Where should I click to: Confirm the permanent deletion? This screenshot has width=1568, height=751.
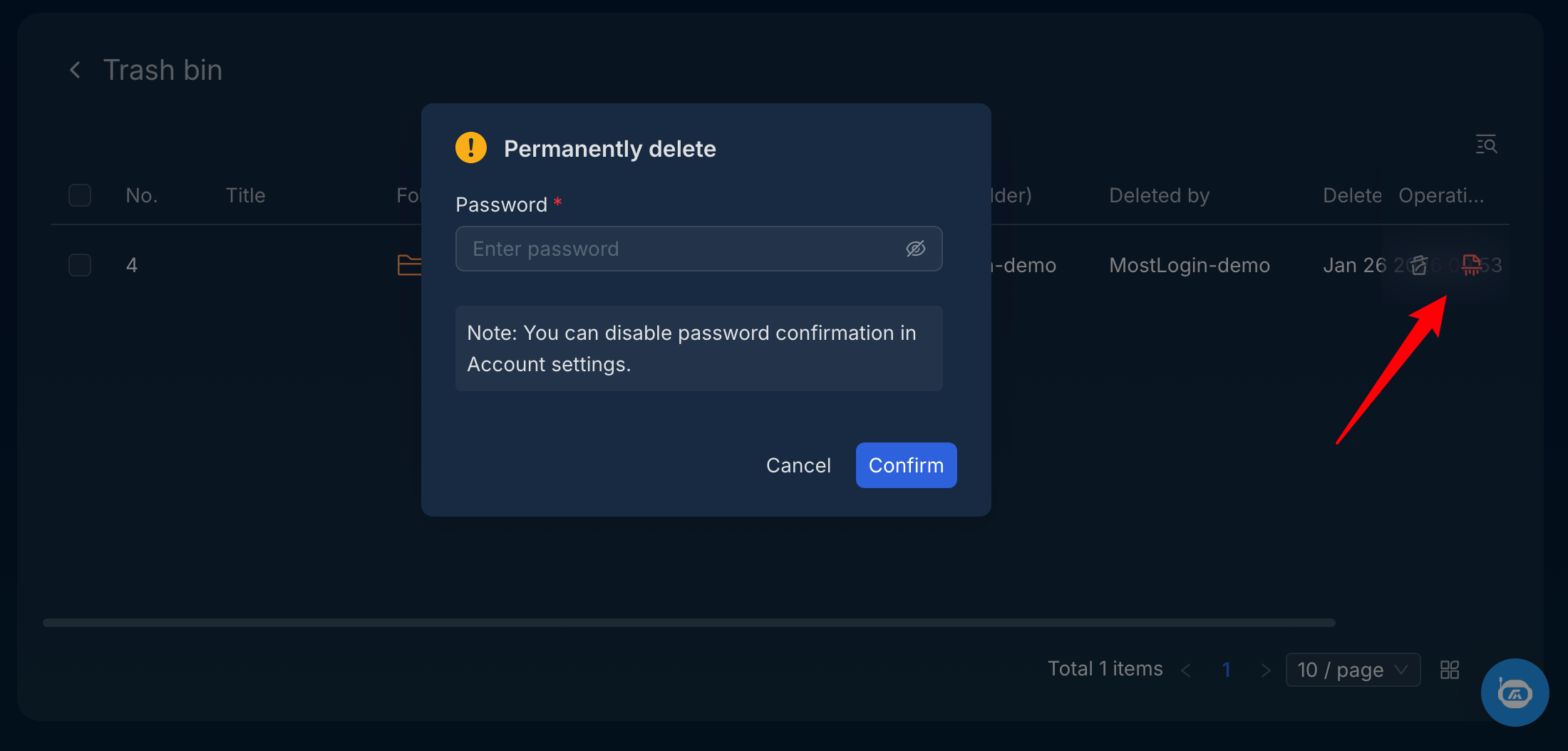tap(906, 465)
